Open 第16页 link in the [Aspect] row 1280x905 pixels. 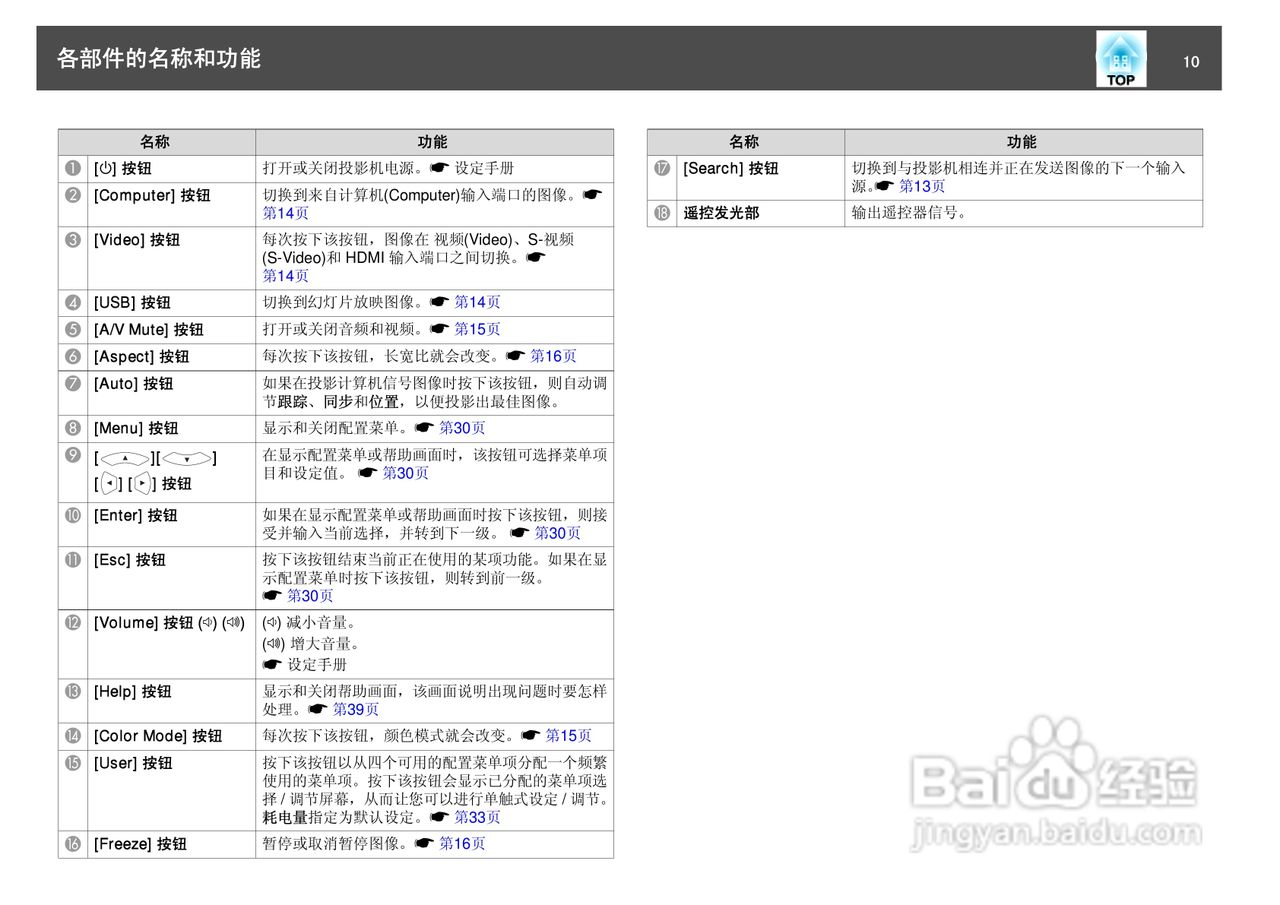tap(553, 356)
